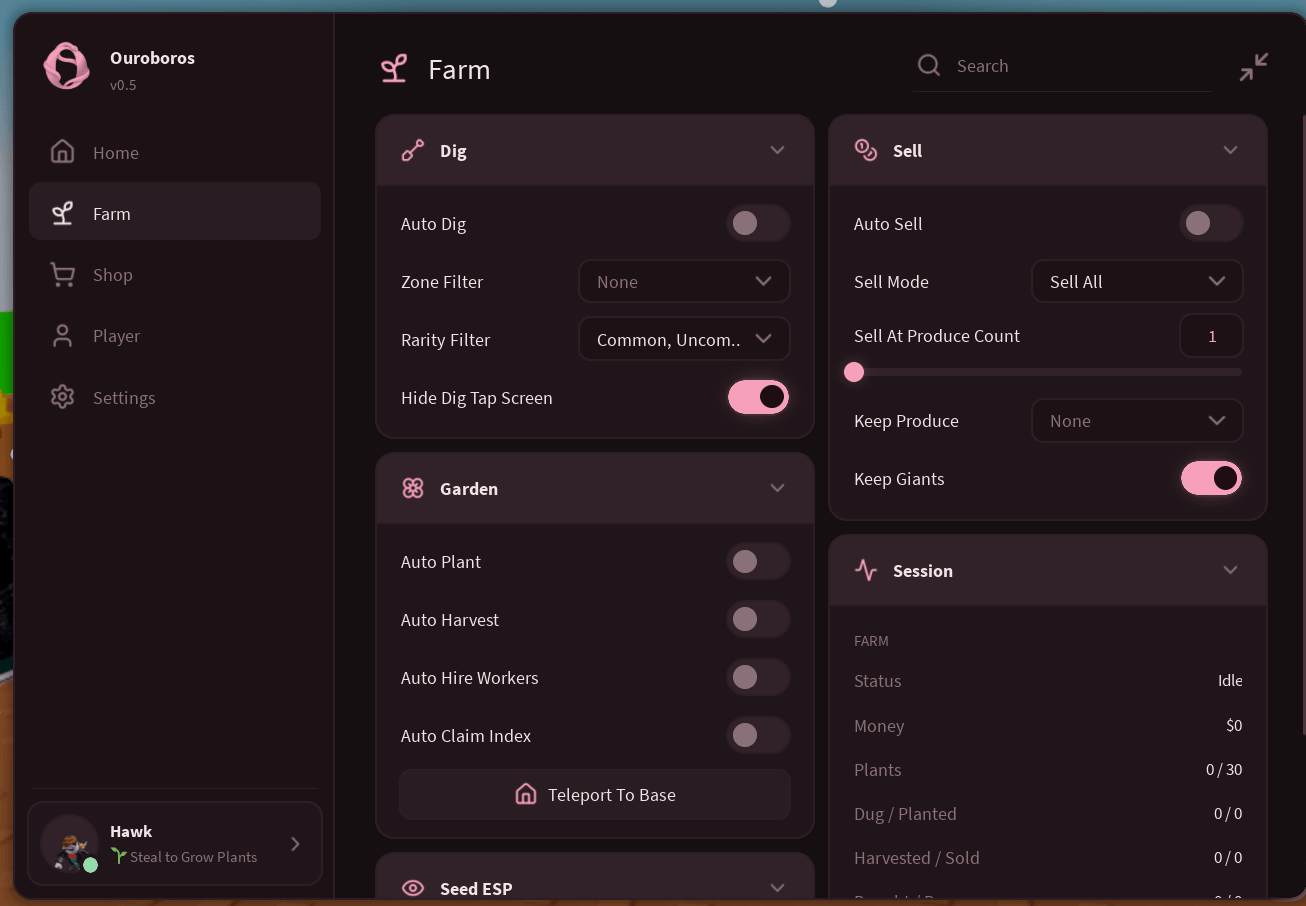
Task: Click Hawk's avatar picture
Action: point(69,843)
